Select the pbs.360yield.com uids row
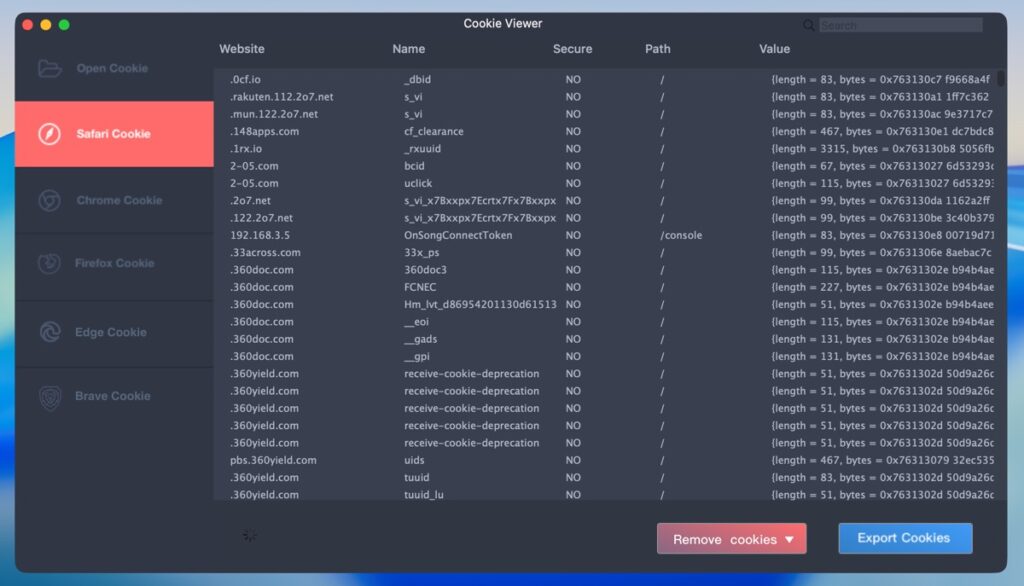This screenshot has height=586, width=1024. click(x=500, y=461)
